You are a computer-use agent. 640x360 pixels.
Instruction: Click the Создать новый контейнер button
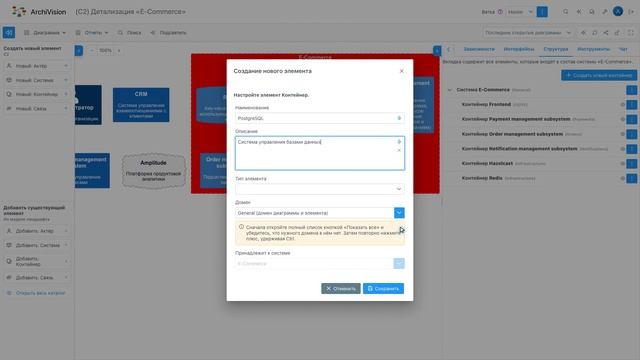point(598,75)
